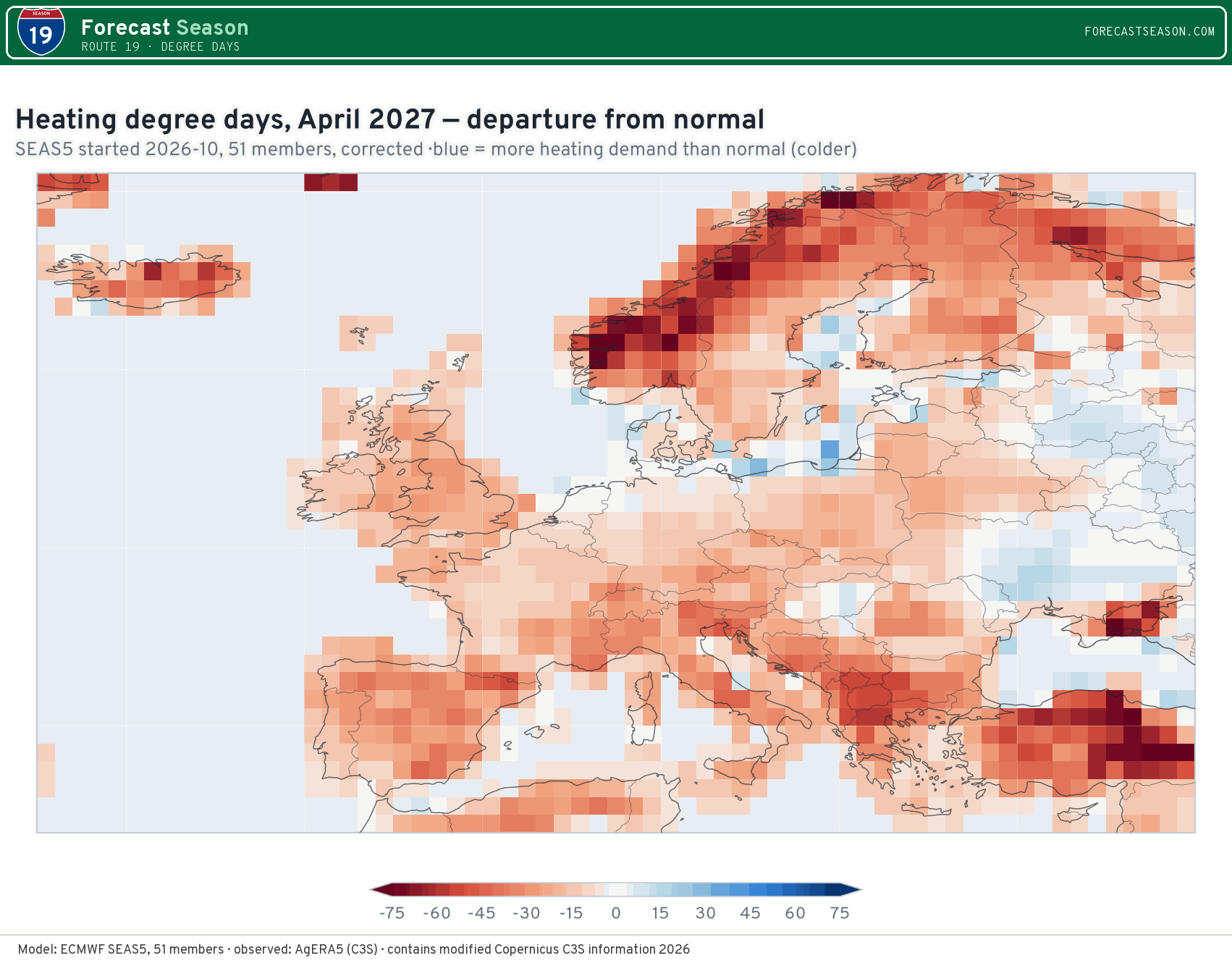Click the chart title about heating degree days

[389, 119]
